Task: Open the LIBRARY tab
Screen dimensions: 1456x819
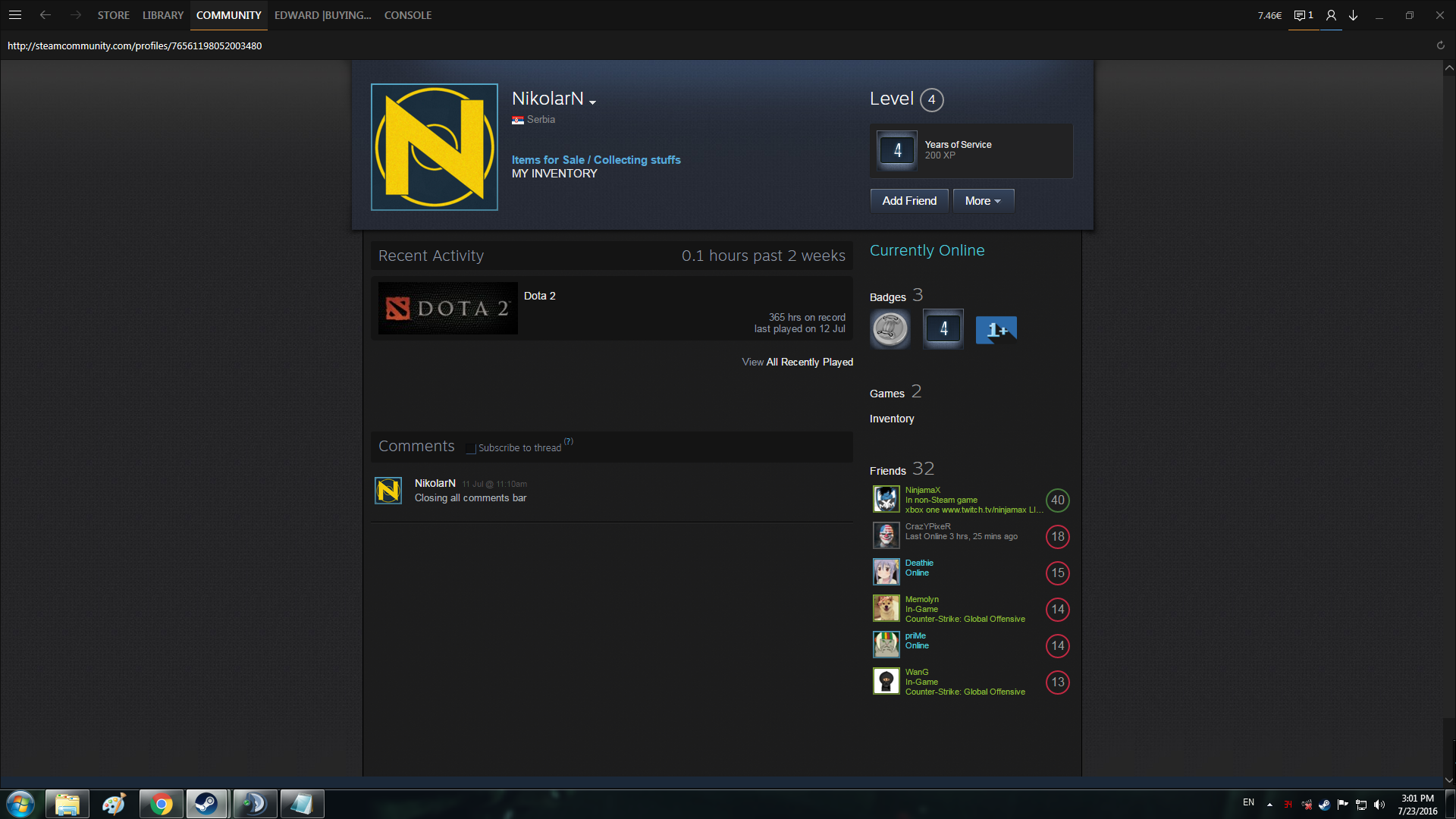Action: coord(163,15)
